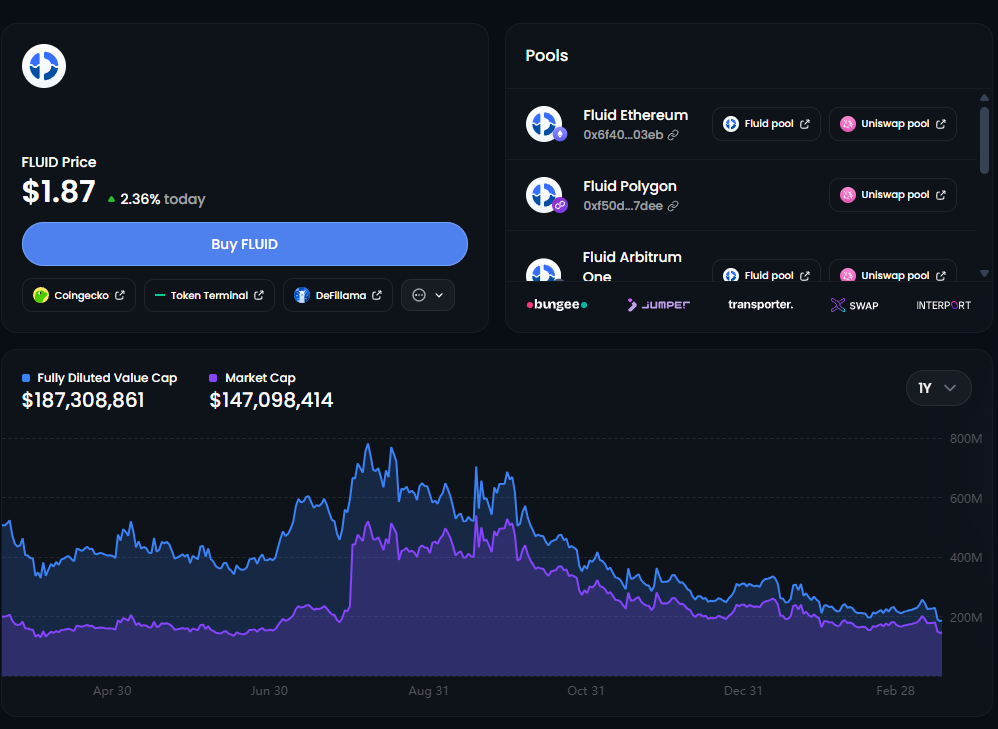
Task: Open the Coingecko external link
Action: [78, 295]
